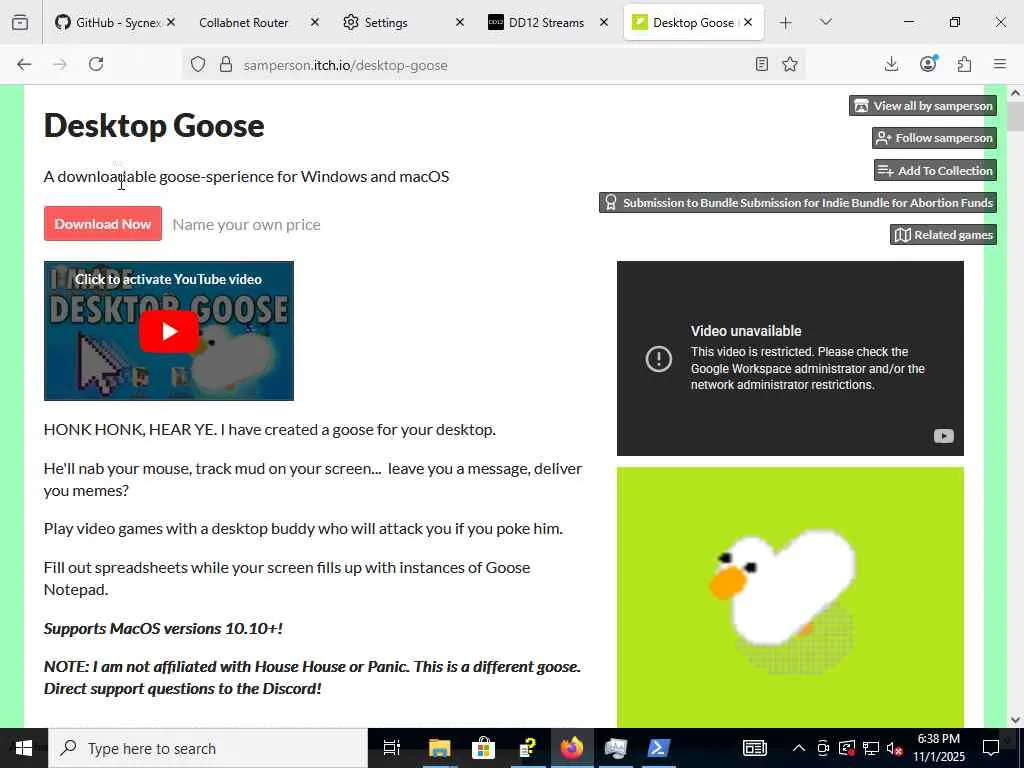The width and height of the screenshot is (1024, 768).
Task: Open PowerShell from the taskbar
Action: [x=658, y=748]
